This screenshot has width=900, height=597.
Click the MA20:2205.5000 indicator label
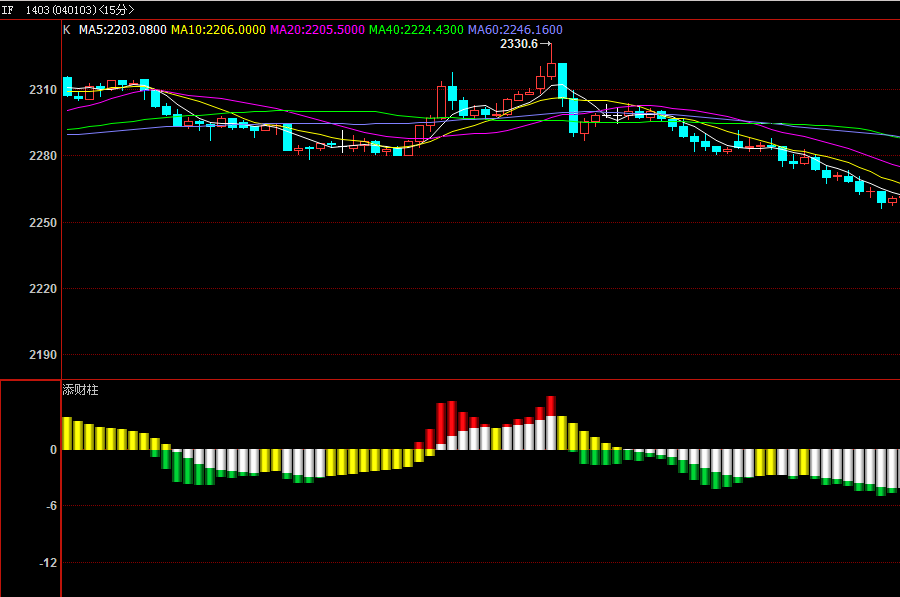pyautogui.click(x=317, y=30)
